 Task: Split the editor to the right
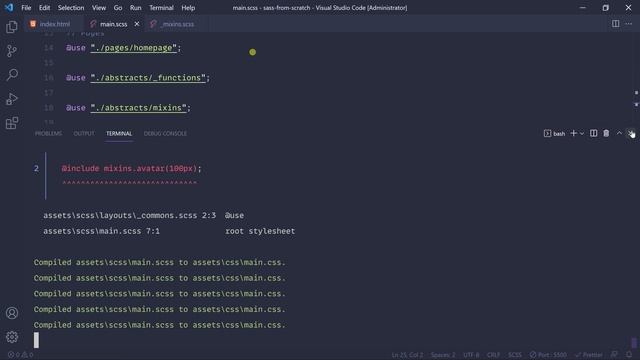click(x=616, y=24)
